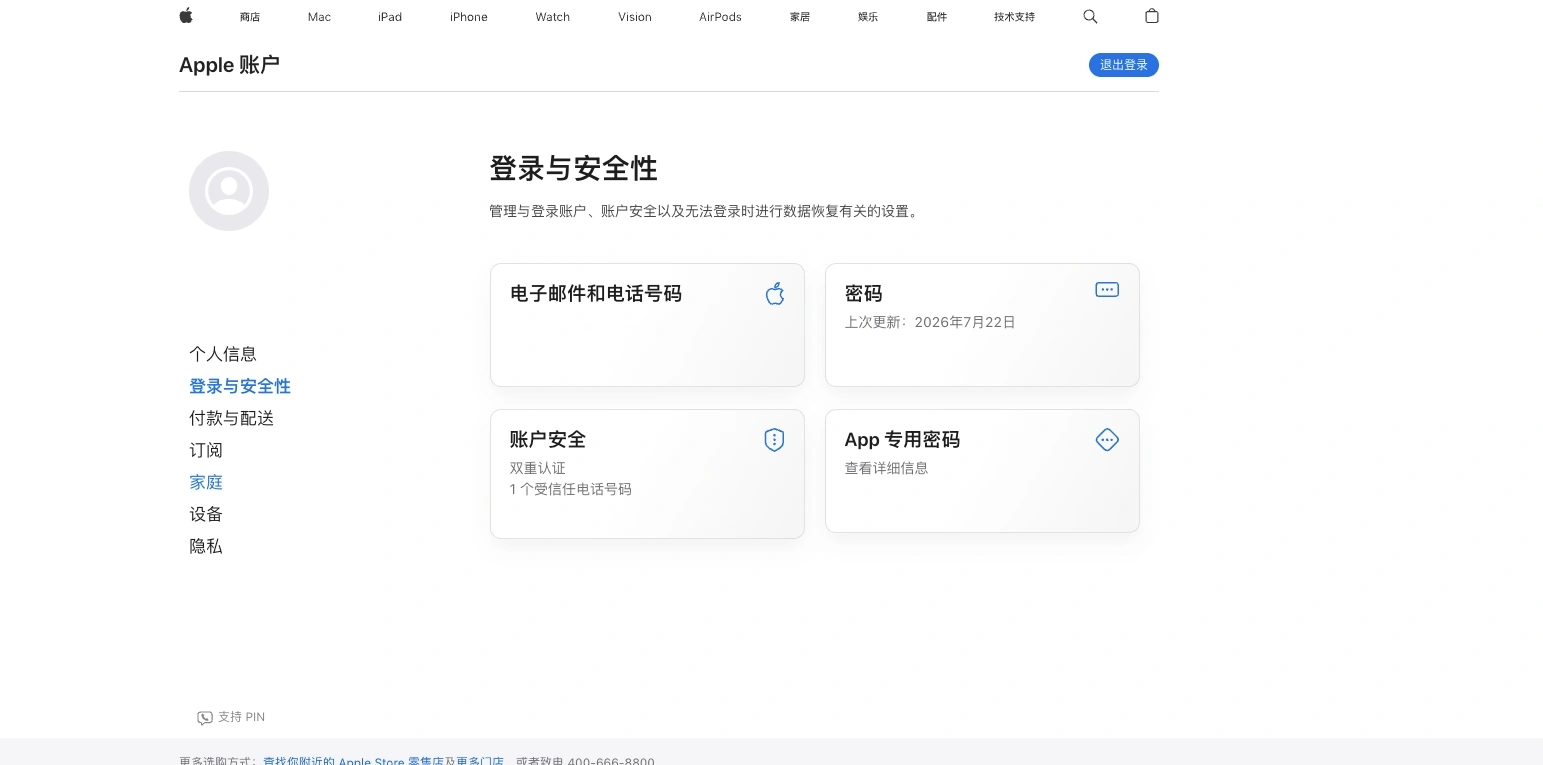The image size is (1543, 765).
Task: Click the 电子邮件和电话号码 card title
Action: coord(596,294)
